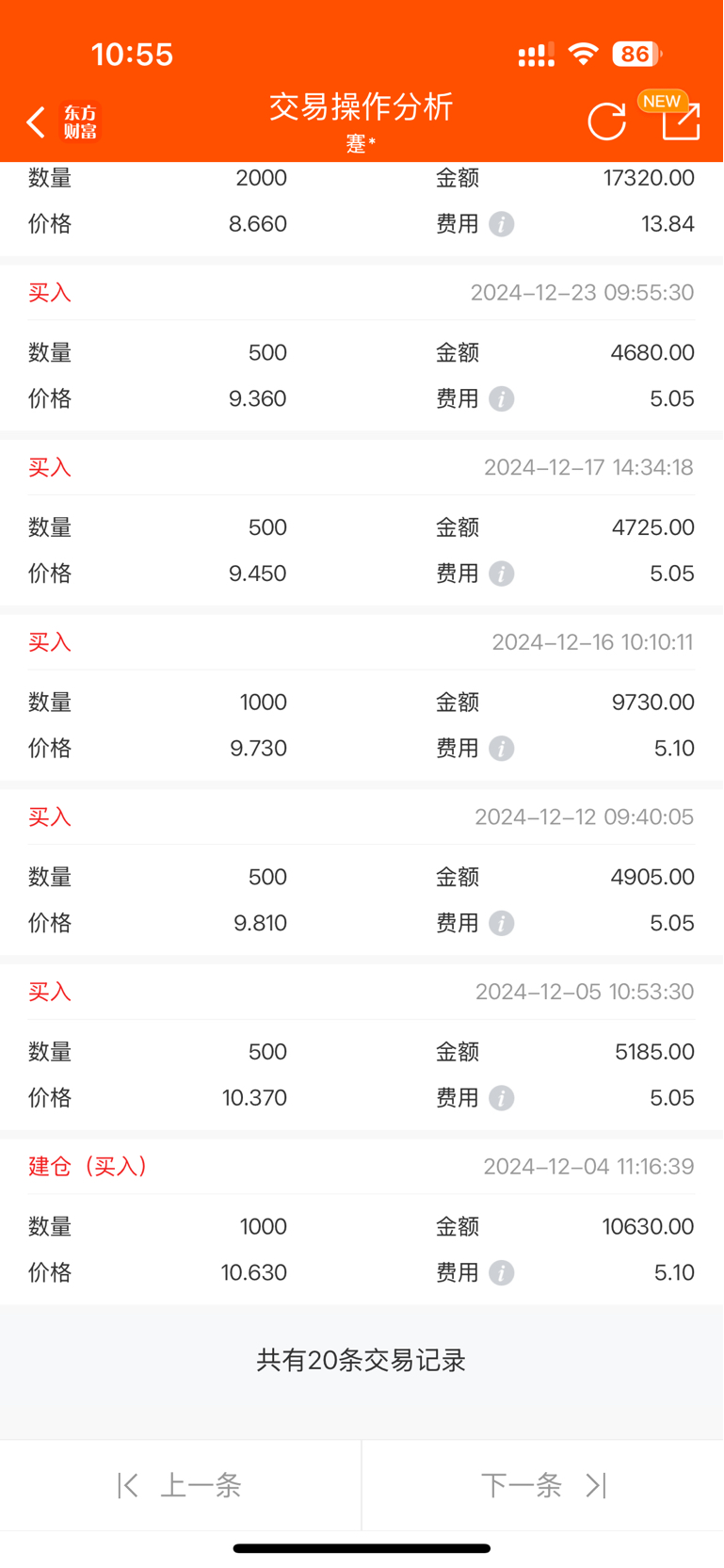The width and height of the screenshot is (724, 1568).
Task: Go to previous record with 上一条
Action: pyautogui.click(x=180, y=1486)
